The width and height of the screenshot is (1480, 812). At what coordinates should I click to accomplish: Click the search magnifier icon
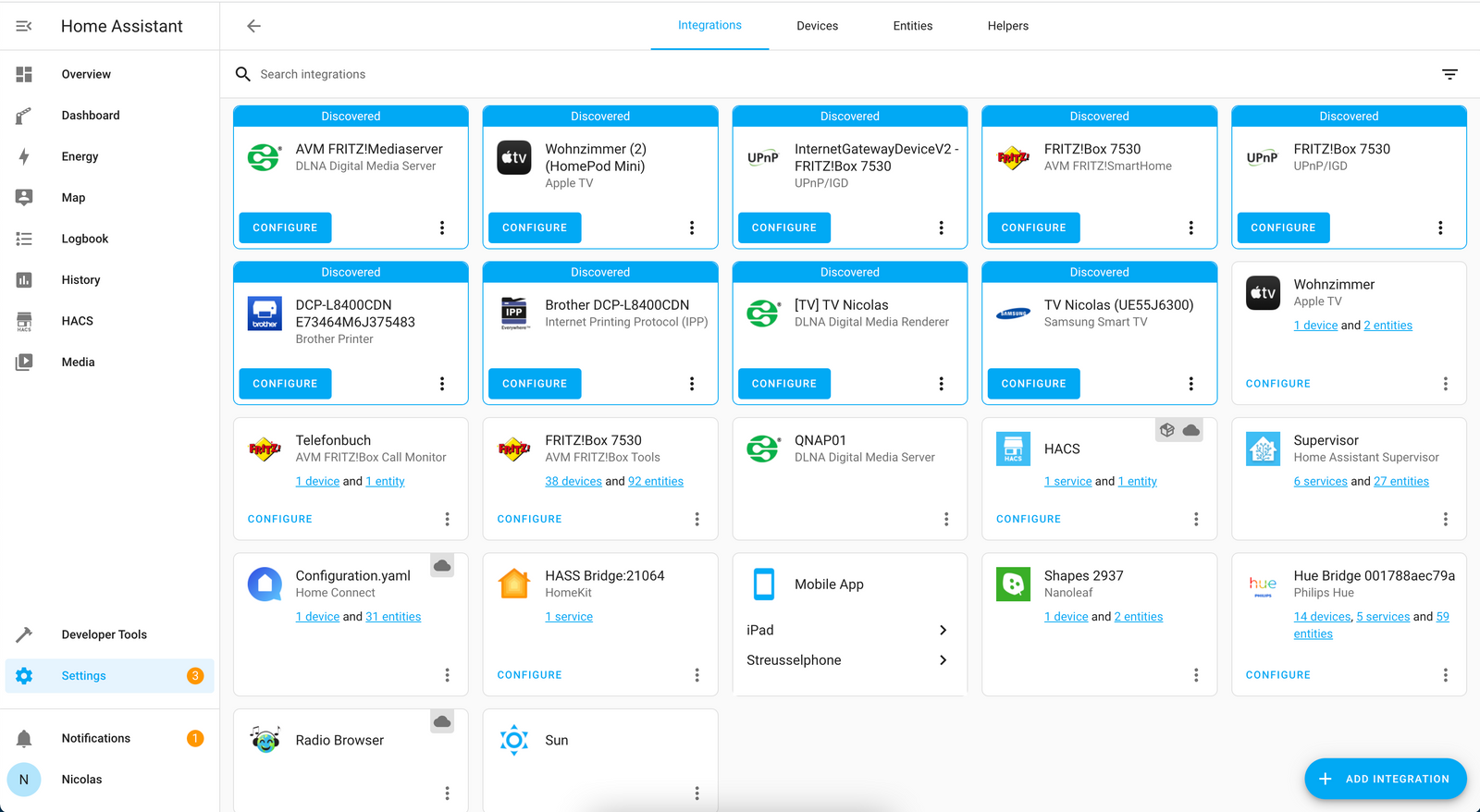(243, 74)
